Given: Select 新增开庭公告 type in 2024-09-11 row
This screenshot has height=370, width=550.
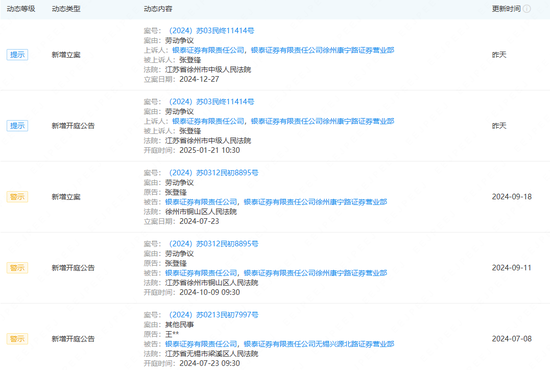Looking at the screenshot, I should click(x=73, y=268).
